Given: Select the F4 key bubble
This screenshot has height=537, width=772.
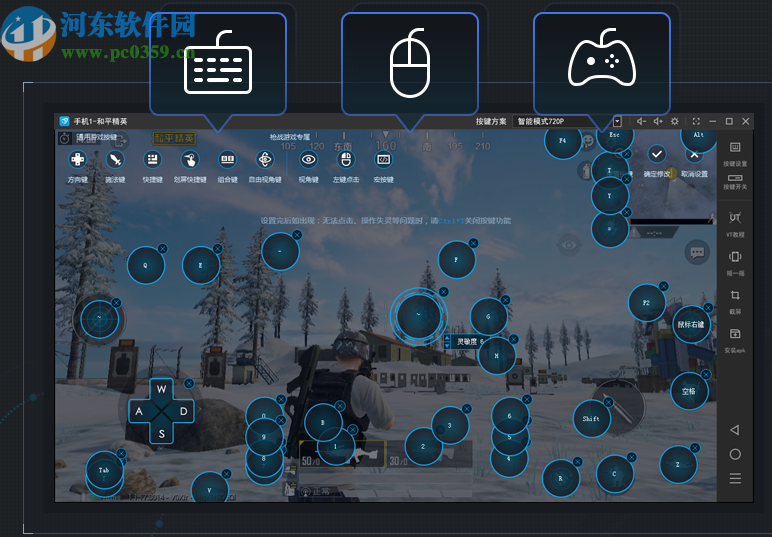Looking at the screenshot, I should pyautogui.click(x=563, y=140).
